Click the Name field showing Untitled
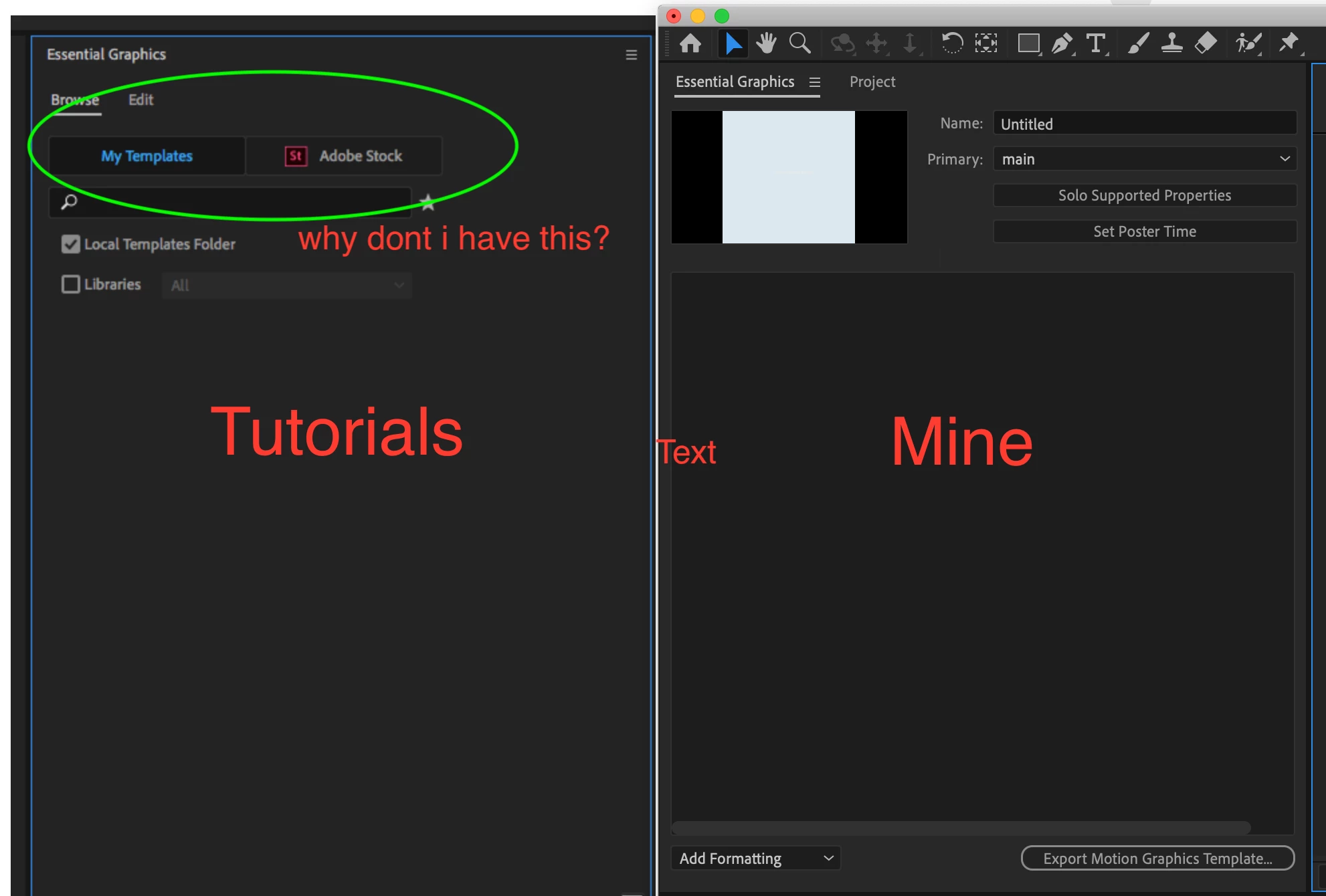The height and width of the screenshot is (896, 1326). 1144,124
